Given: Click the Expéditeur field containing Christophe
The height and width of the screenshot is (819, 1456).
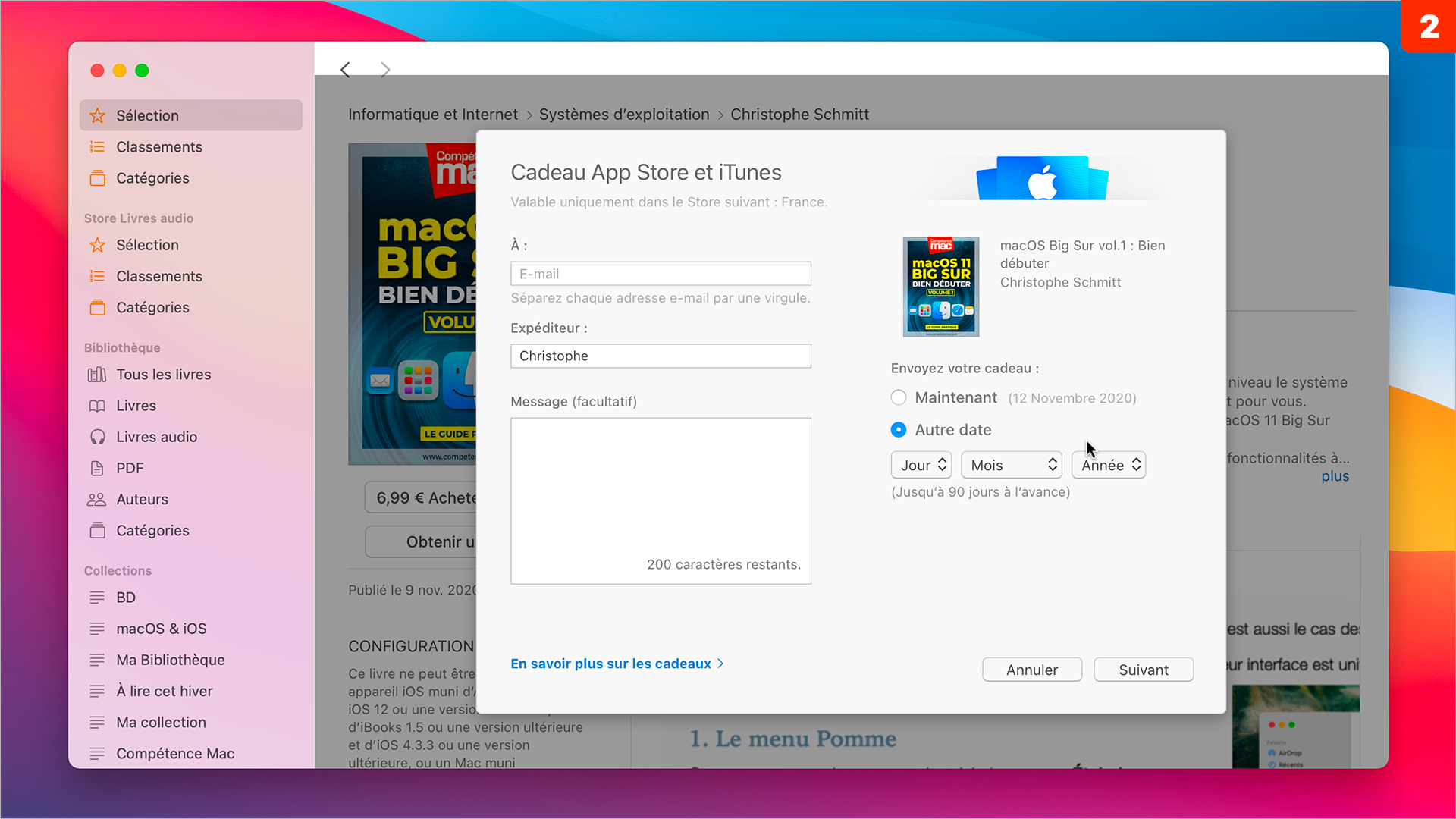Looking at the screenshot, I should click(661, 356).
